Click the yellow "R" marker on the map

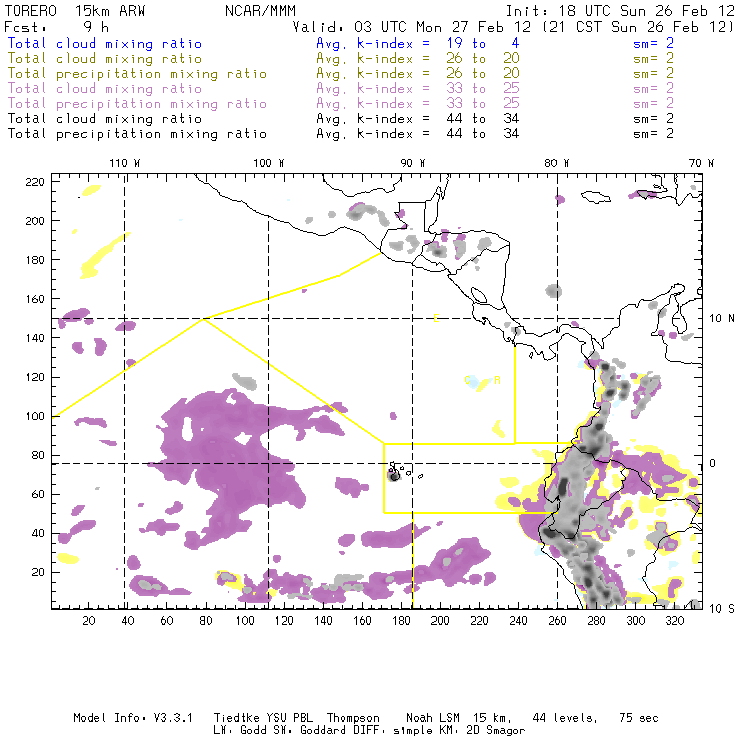(497, 380)
